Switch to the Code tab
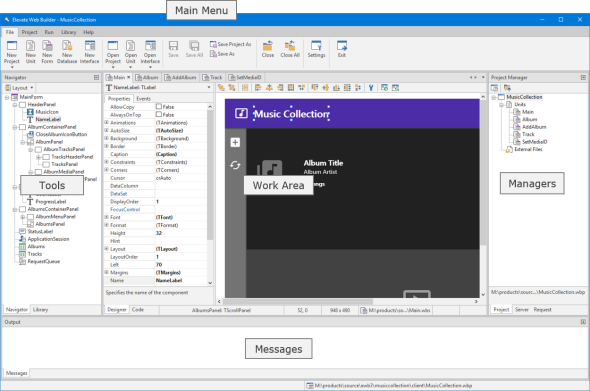This screenshot has width=590, height=391. pyautogui.click(x=138, y=309)
